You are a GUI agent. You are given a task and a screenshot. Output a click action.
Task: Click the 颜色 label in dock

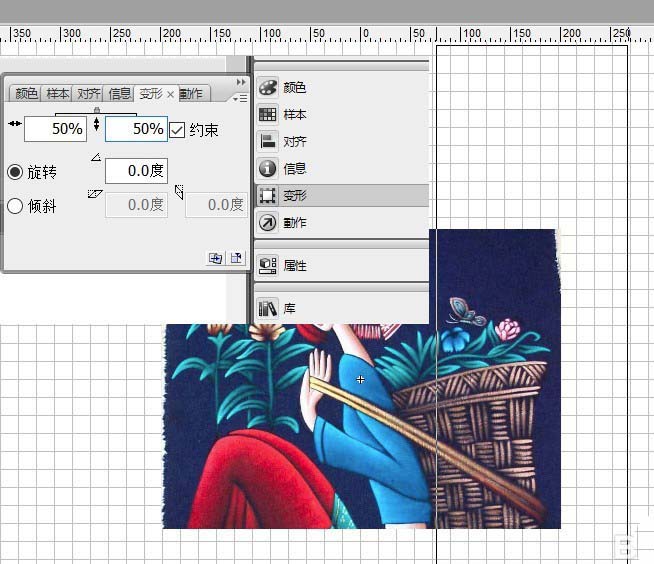click(x=295, y=87)
